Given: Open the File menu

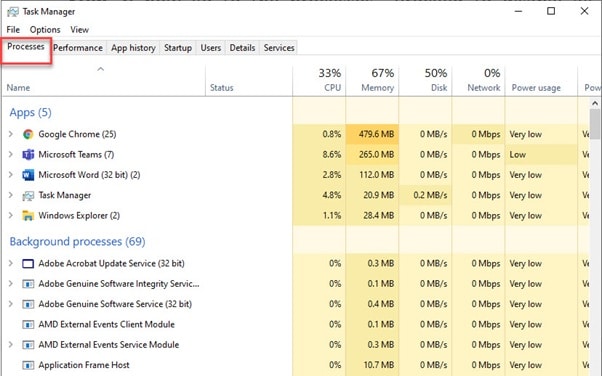Looking at the screenshot, I should click(x=13, y=30).
